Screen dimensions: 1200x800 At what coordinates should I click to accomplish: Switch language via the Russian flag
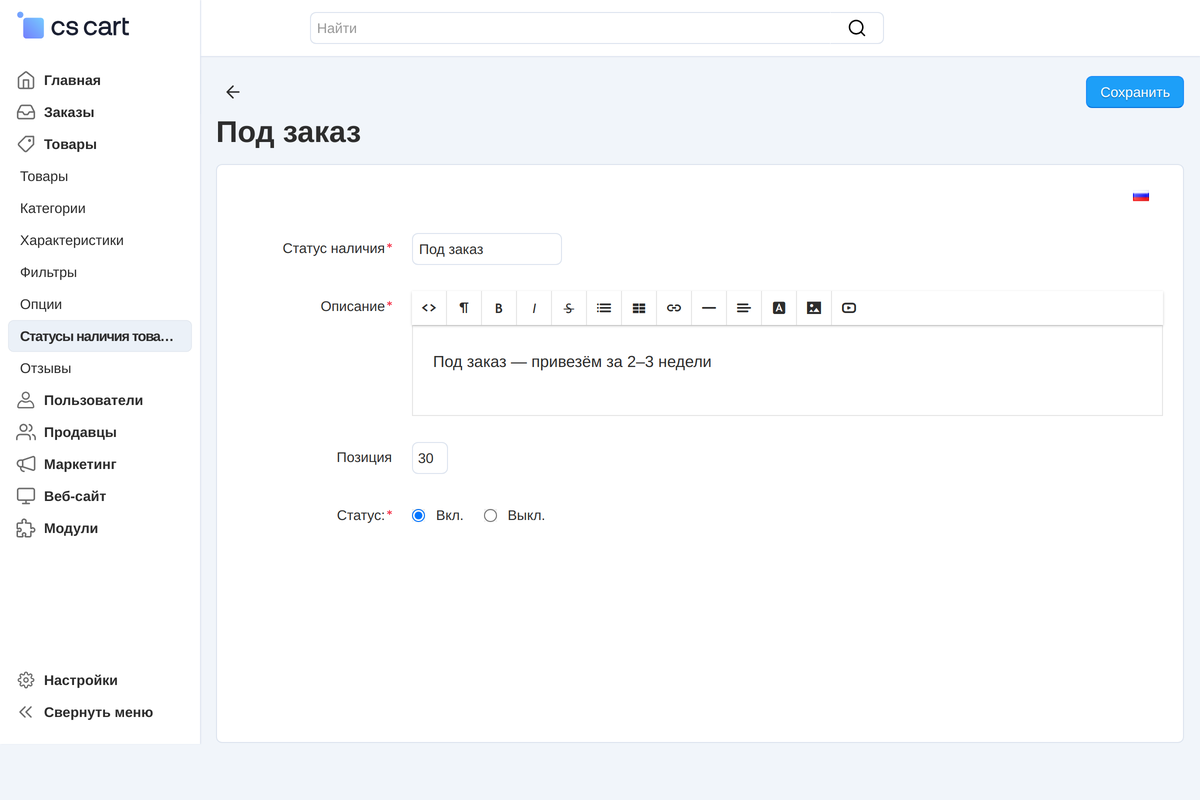click(1141, 196)
